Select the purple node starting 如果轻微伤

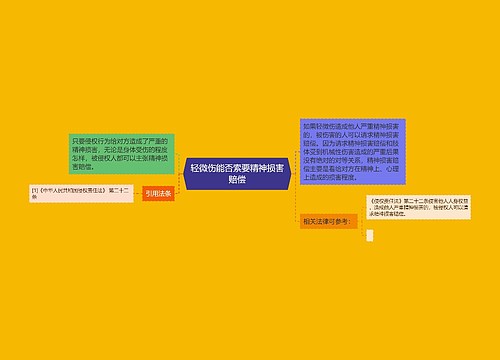(x=353, y=152)
